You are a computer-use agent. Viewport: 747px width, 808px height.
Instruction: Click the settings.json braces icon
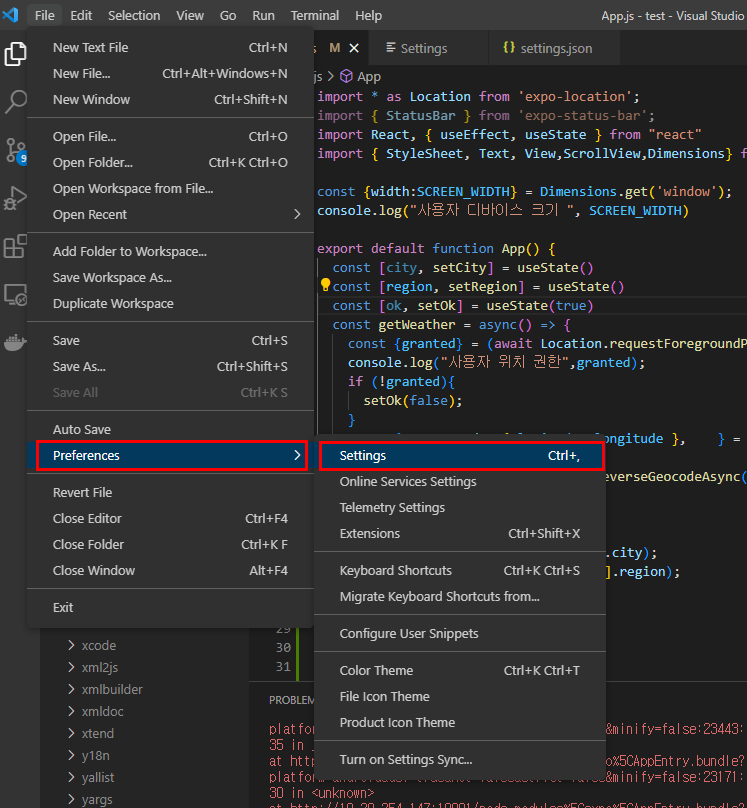tap(508, 47)
